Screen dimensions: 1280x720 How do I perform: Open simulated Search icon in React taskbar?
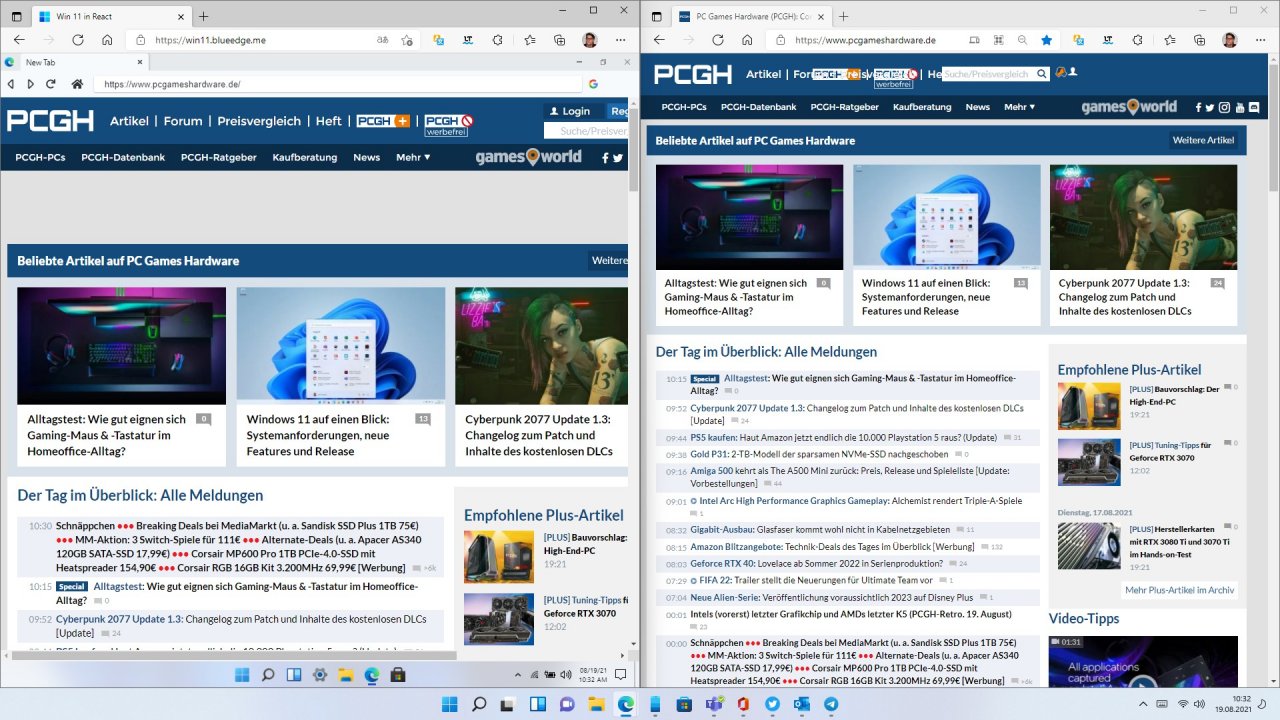pos(269,675)
